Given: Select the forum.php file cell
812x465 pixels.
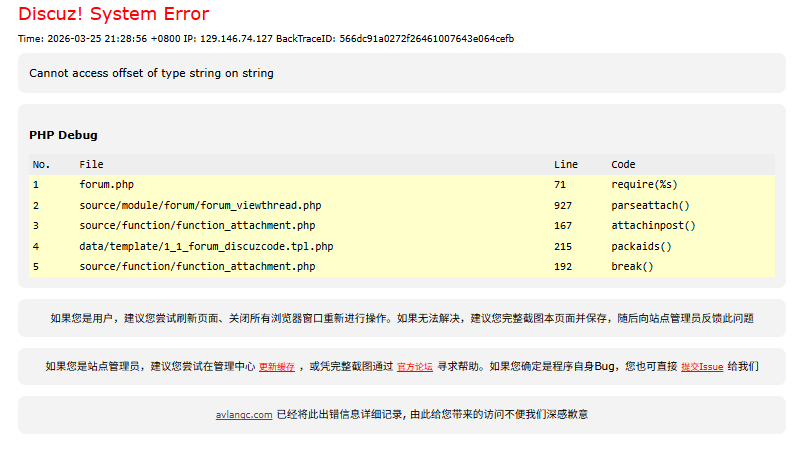Looking at the screenshot, I should point(107,185).
